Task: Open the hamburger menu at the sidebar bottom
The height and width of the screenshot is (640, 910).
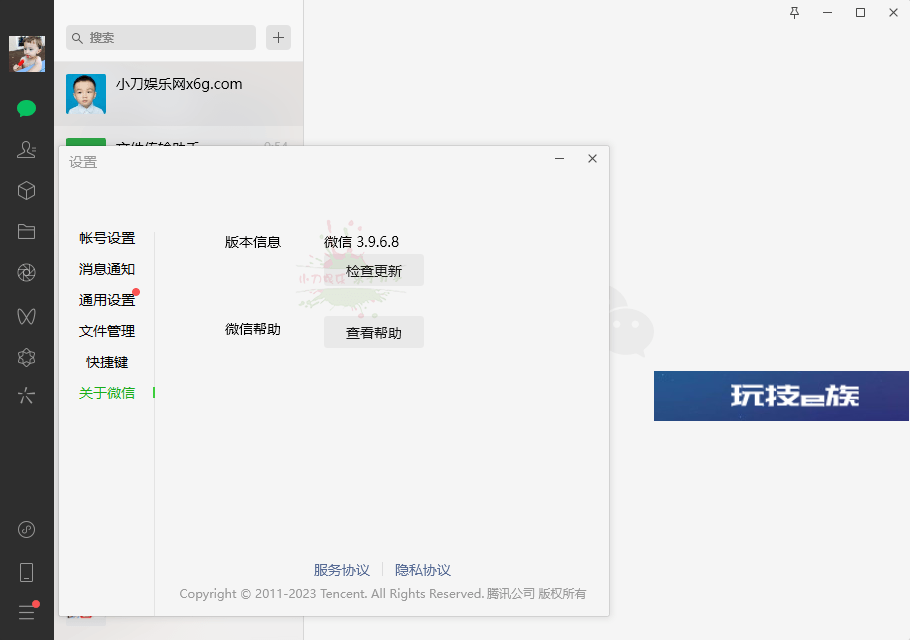Action: [x=27, y=612]
